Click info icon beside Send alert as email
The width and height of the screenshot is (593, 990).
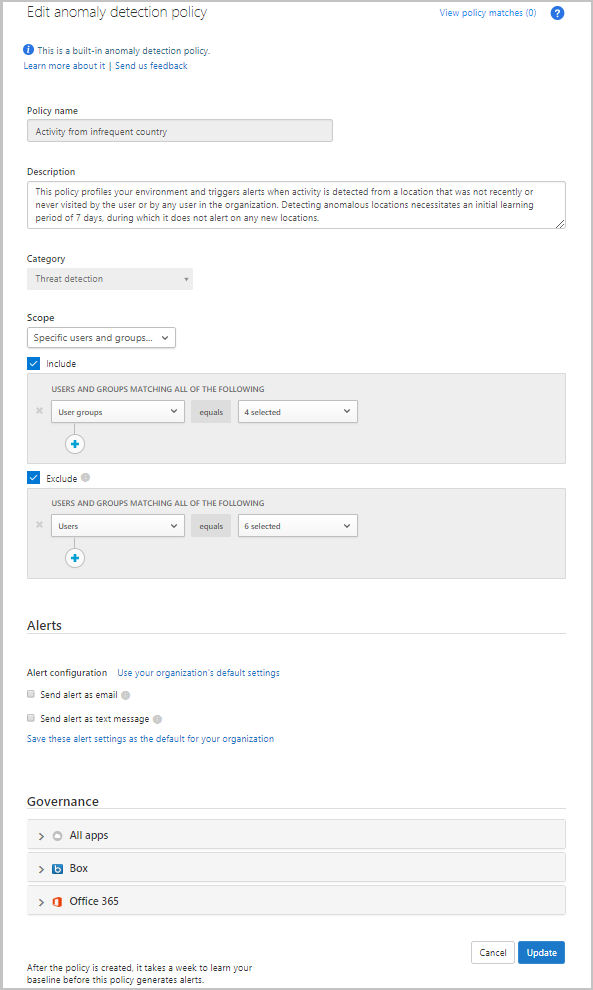[x=126, y=695]
